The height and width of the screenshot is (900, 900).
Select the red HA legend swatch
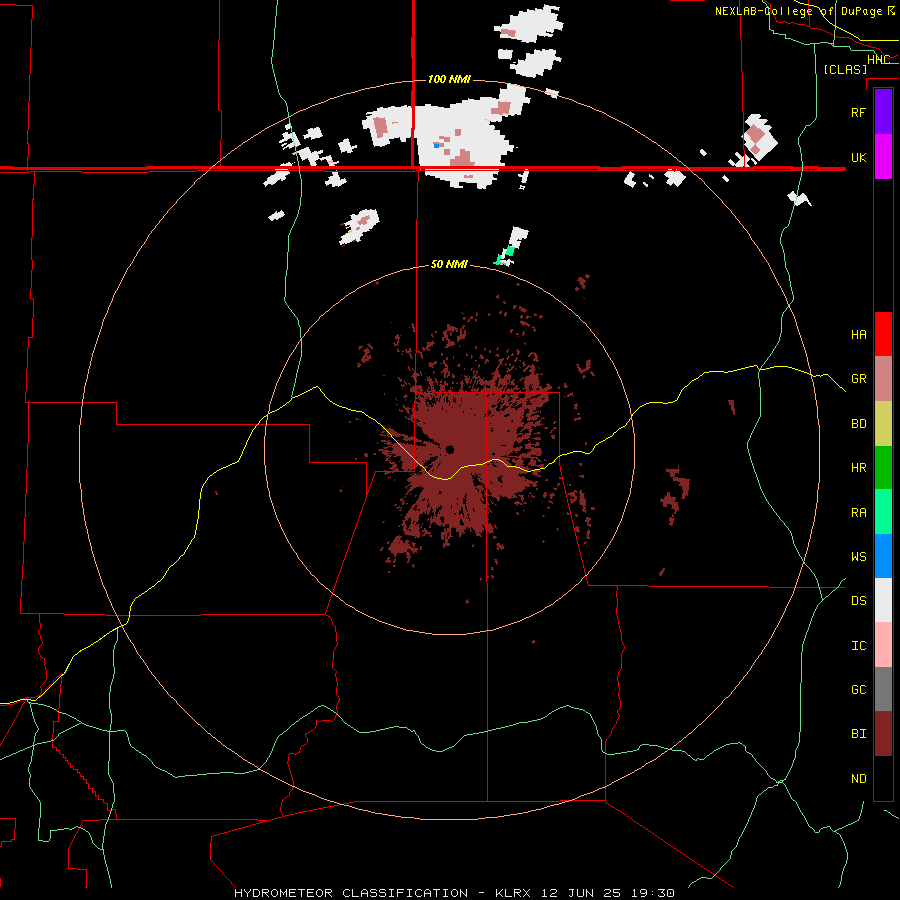(x=883, y=334)
